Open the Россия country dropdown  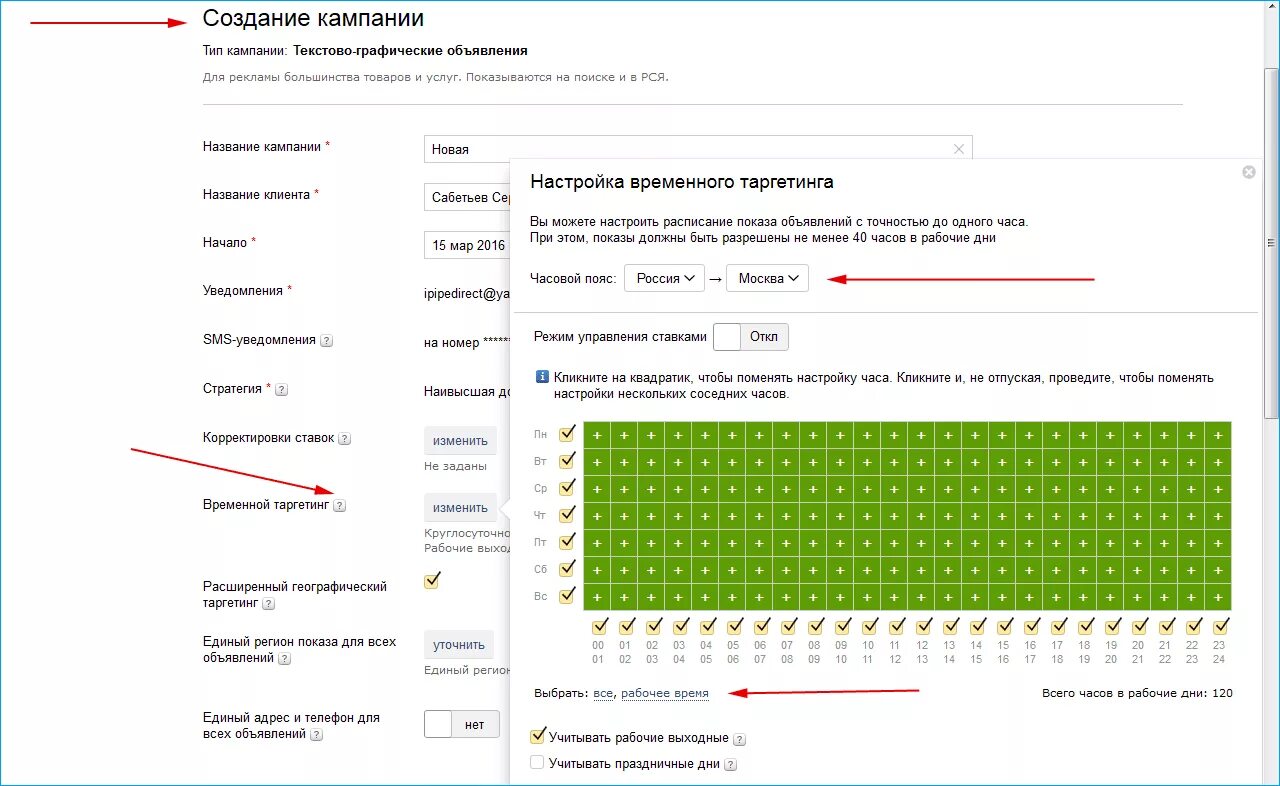664,278
